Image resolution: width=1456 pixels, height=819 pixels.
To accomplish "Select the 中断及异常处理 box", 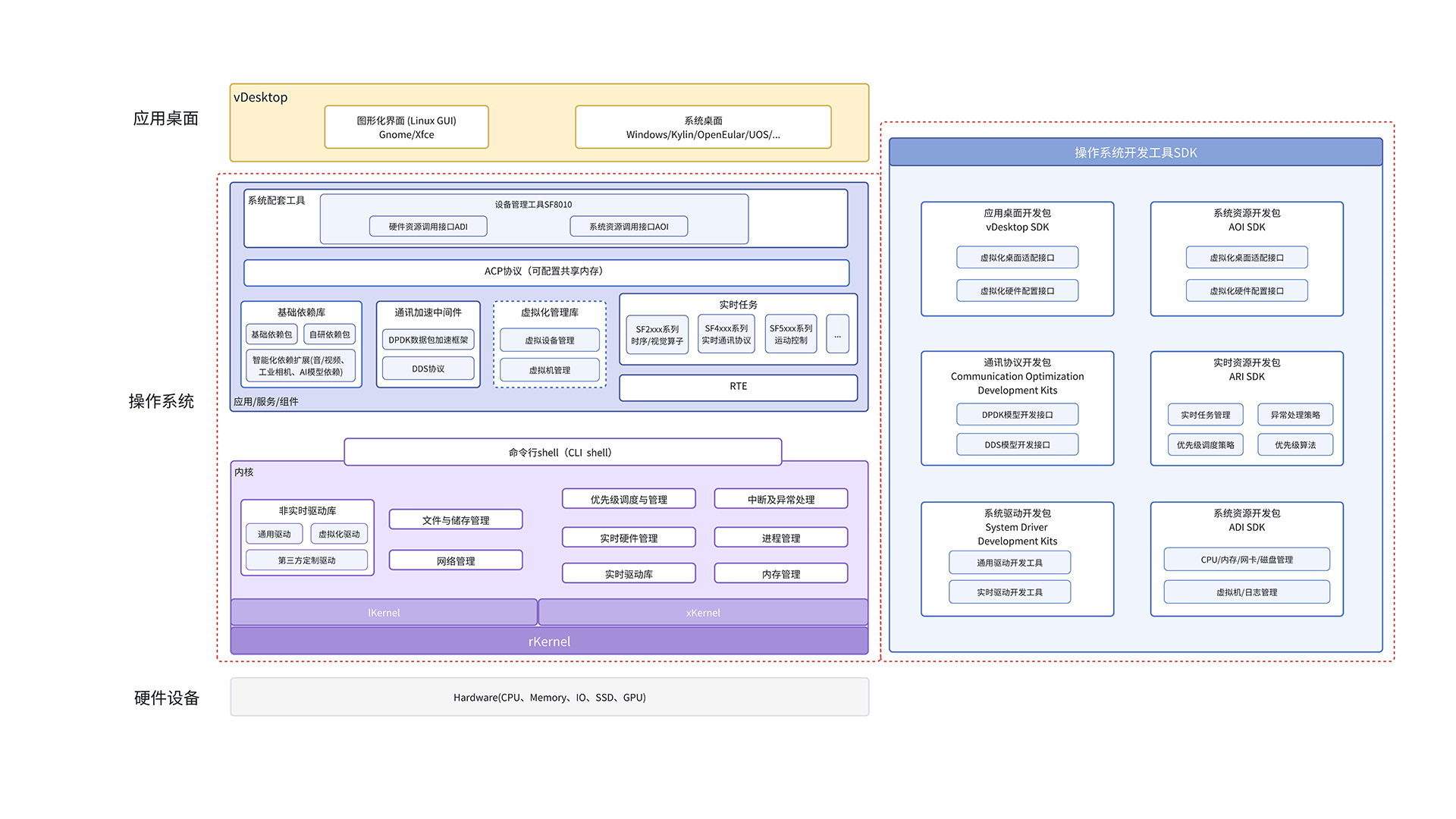I will pos(780,500).
